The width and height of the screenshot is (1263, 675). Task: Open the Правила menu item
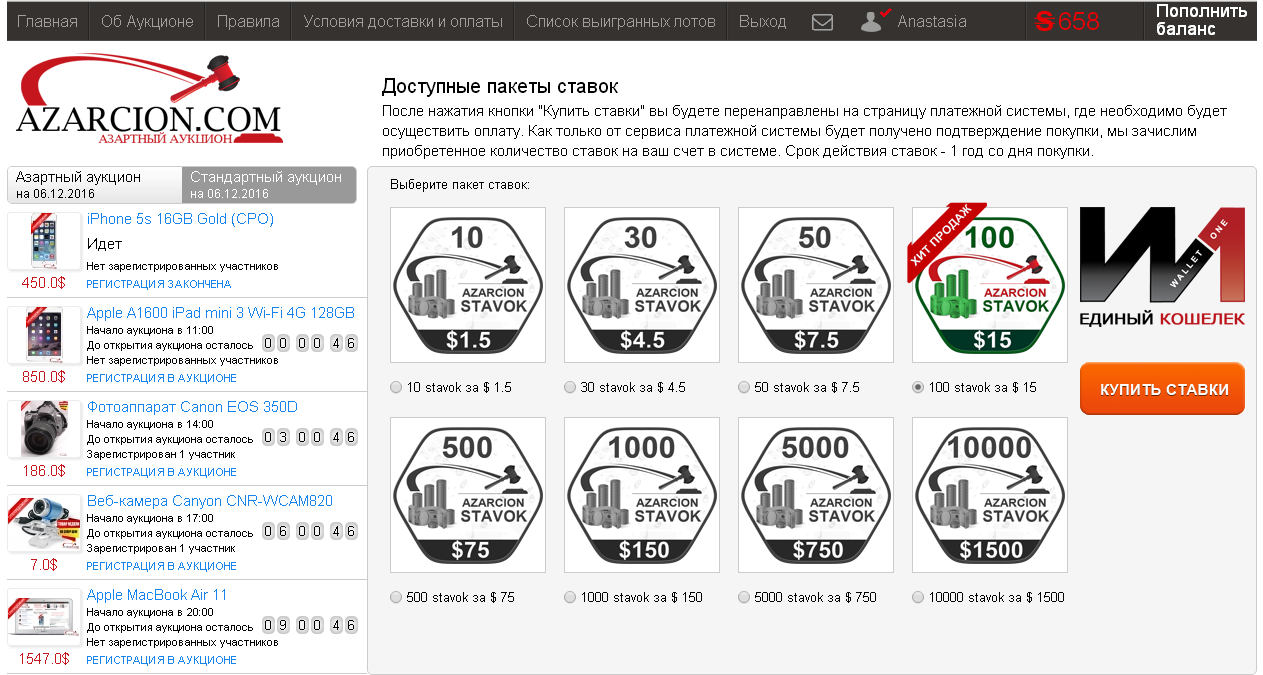tap(248, 21)
